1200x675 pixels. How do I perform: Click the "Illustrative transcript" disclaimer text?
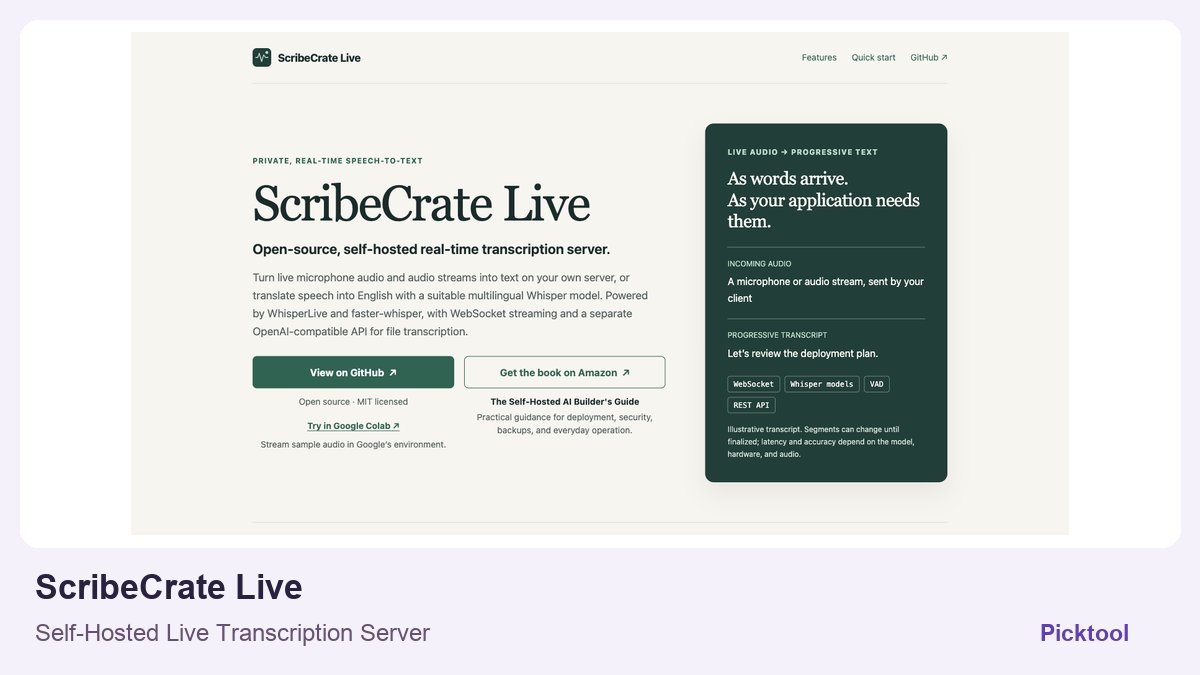click(821, 441)
